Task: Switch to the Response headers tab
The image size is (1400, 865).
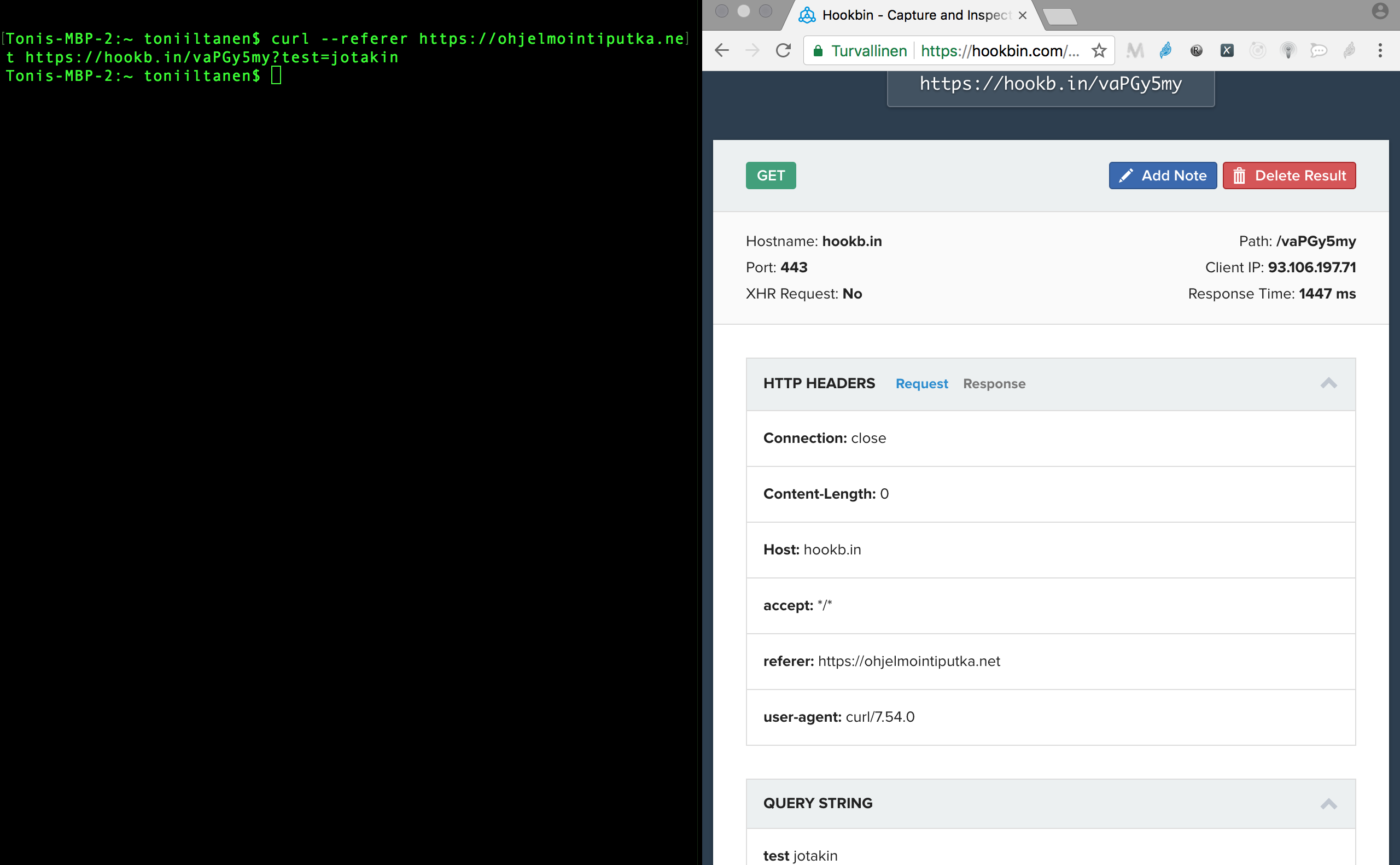Action: tap(994, 384)
